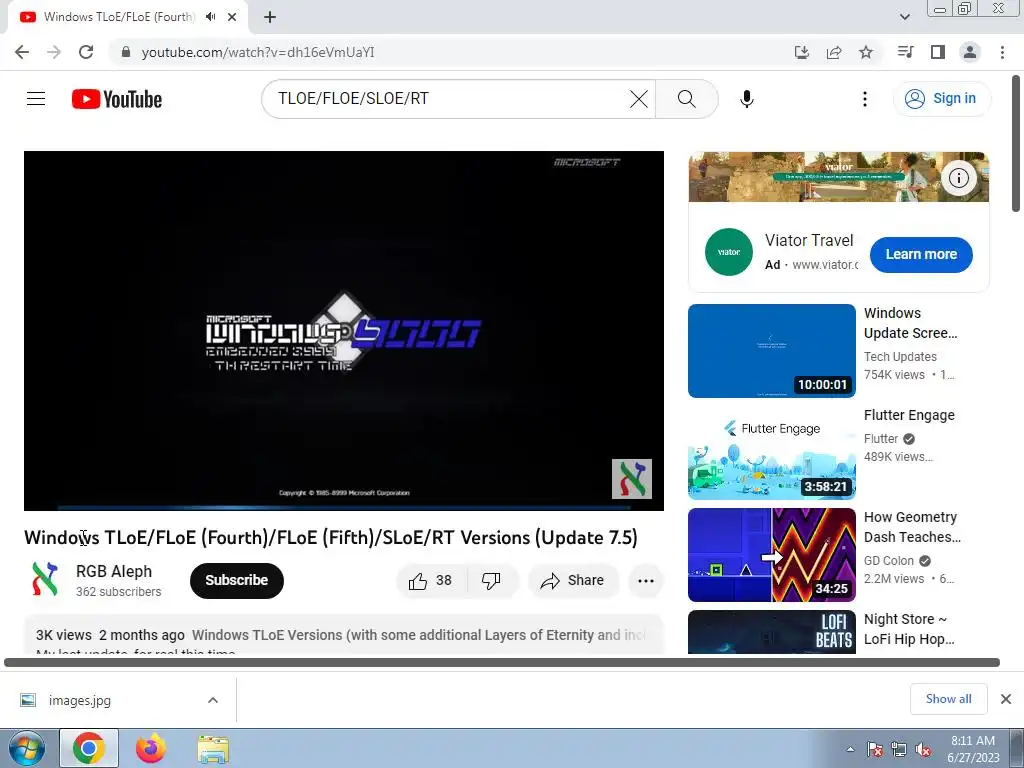Open Windows Explorer from taskbar

[213, 749]
